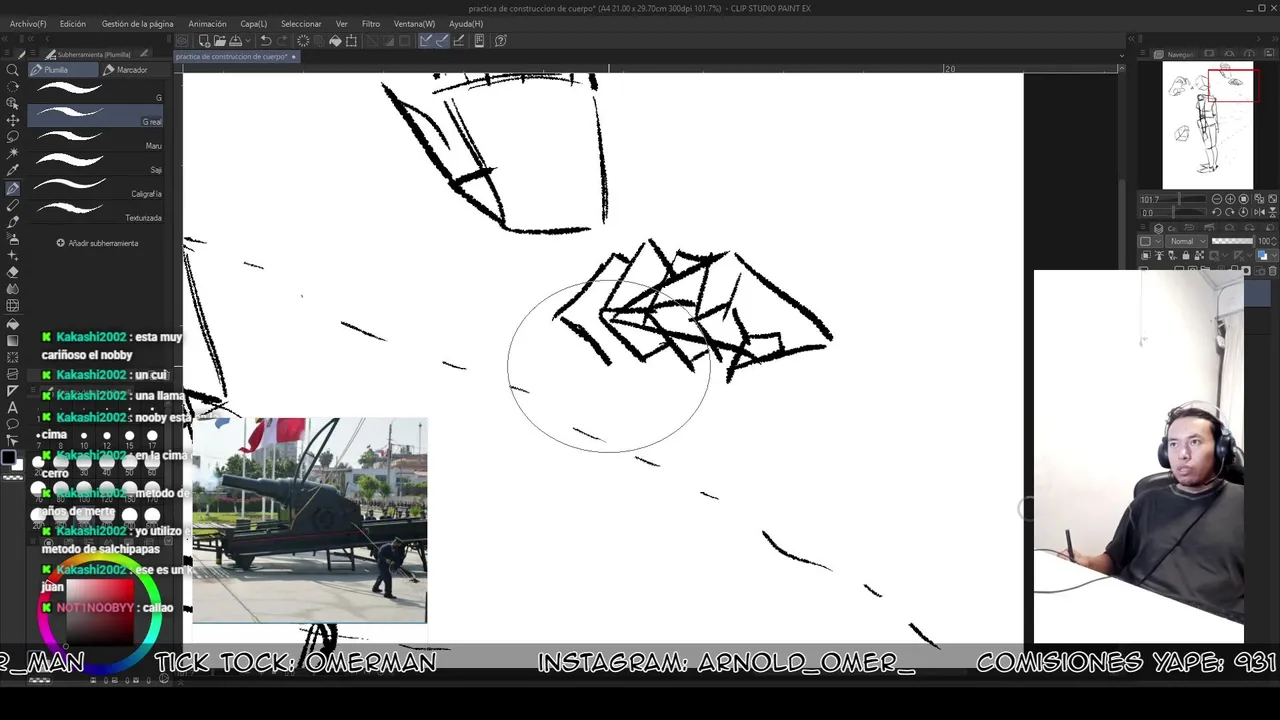Image resolution: width=1280 pixels, height=720 pixels.
Task: Select the Lasso selection tool
Action: (13, 137)
